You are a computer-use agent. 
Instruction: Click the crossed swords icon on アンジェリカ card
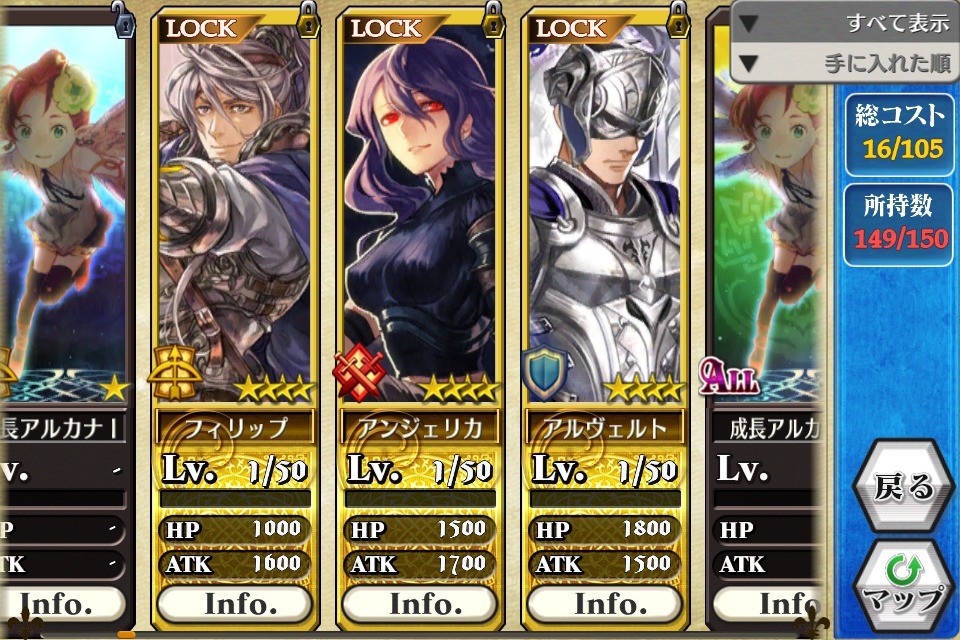tap(359, 371)
